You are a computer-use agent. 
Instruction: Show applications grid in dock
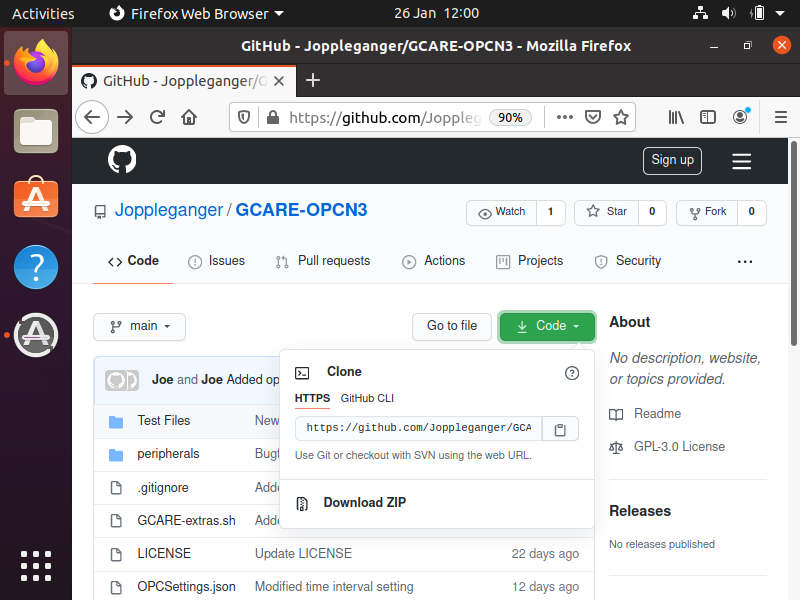[36, 566]
